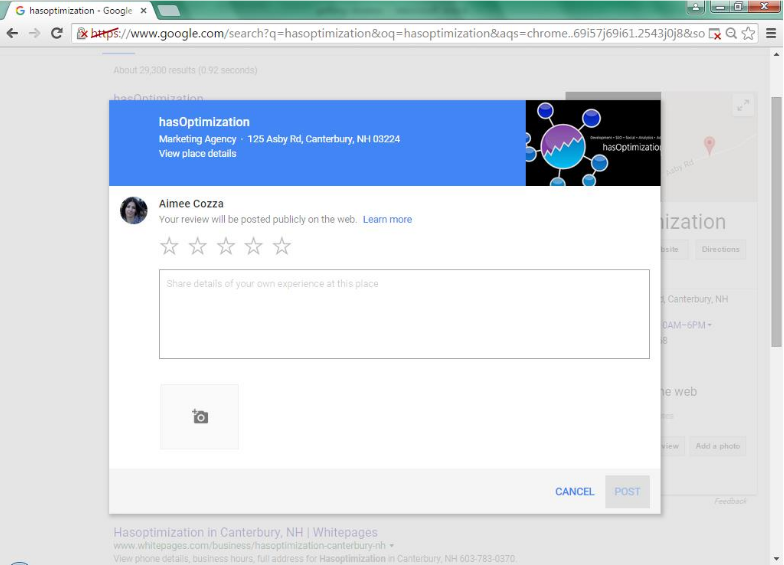Viewport: 784px width, 565px height.
Task: Click the broken HTTPS security icon
Action: click(x=82, y=34)
